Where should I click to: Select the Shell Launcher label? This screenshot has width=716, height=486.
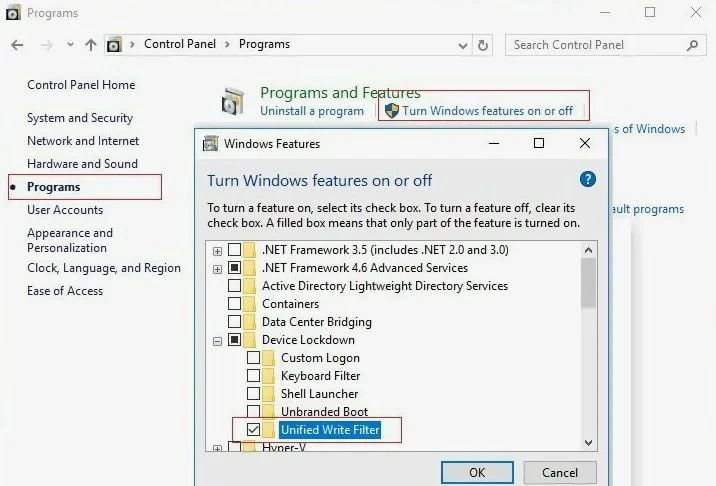click(x=320, y=394)
